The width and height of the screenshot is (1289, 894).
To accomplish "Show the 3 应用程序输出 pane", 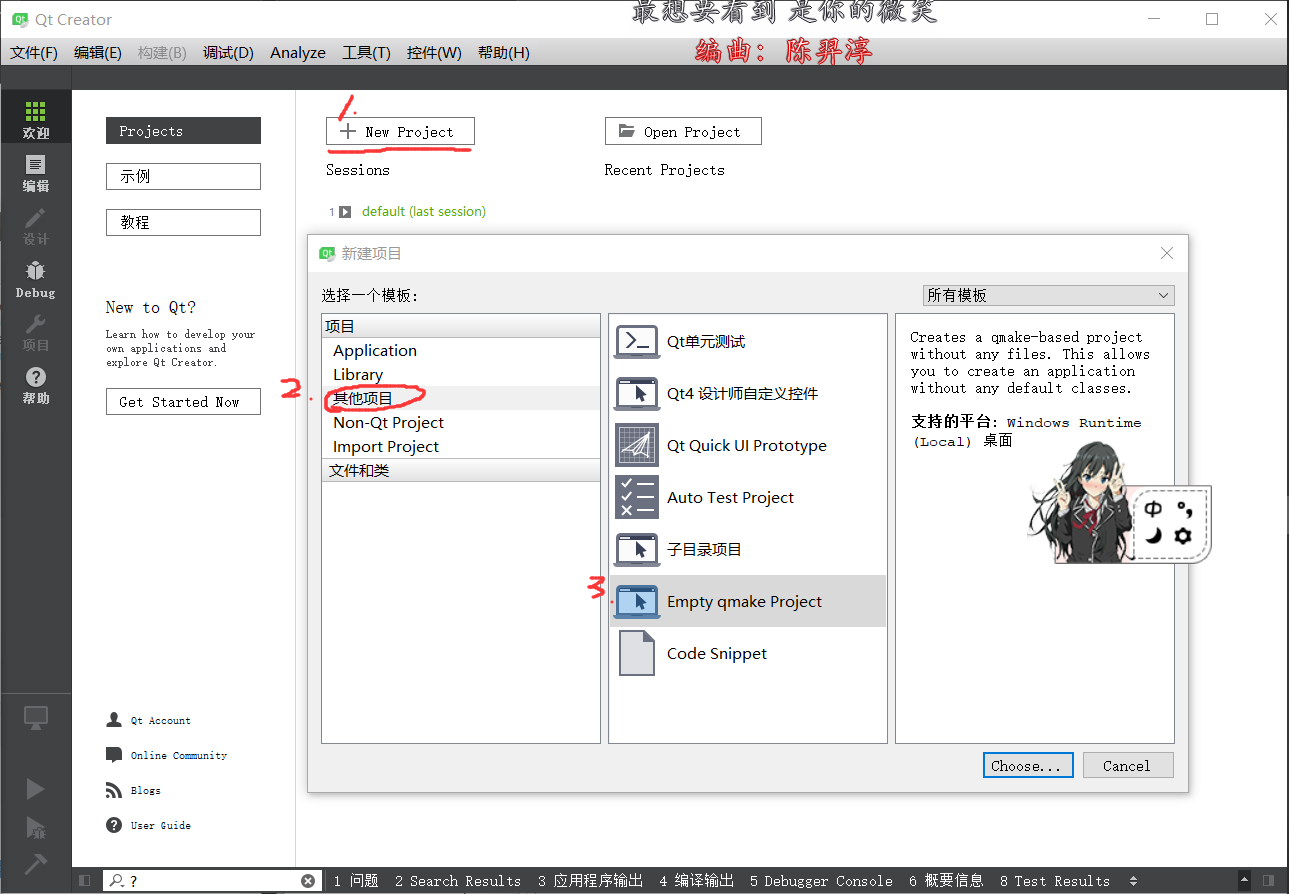I will coord(590,881).
